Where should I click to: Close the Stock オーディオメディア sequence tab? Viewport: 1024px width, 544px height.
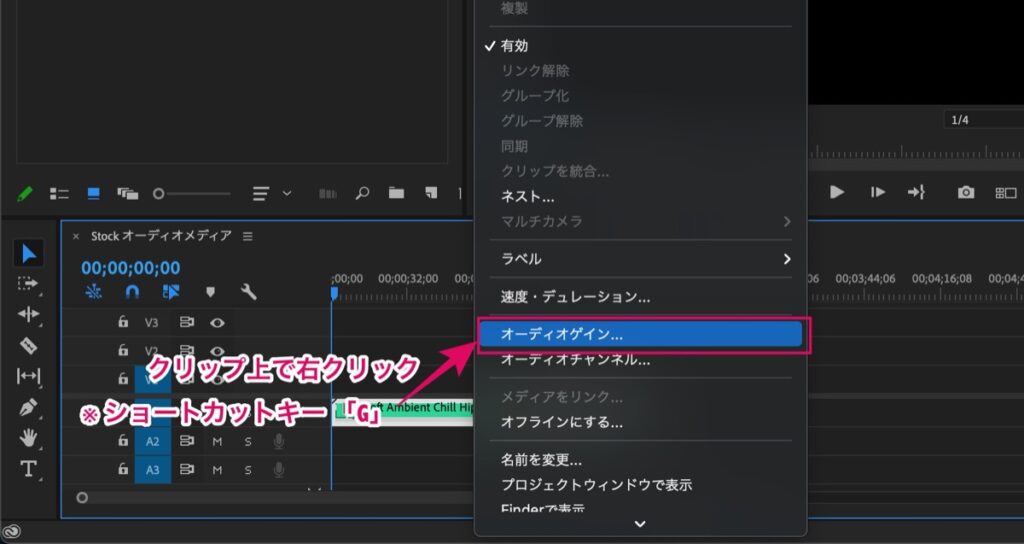(76, 236)
